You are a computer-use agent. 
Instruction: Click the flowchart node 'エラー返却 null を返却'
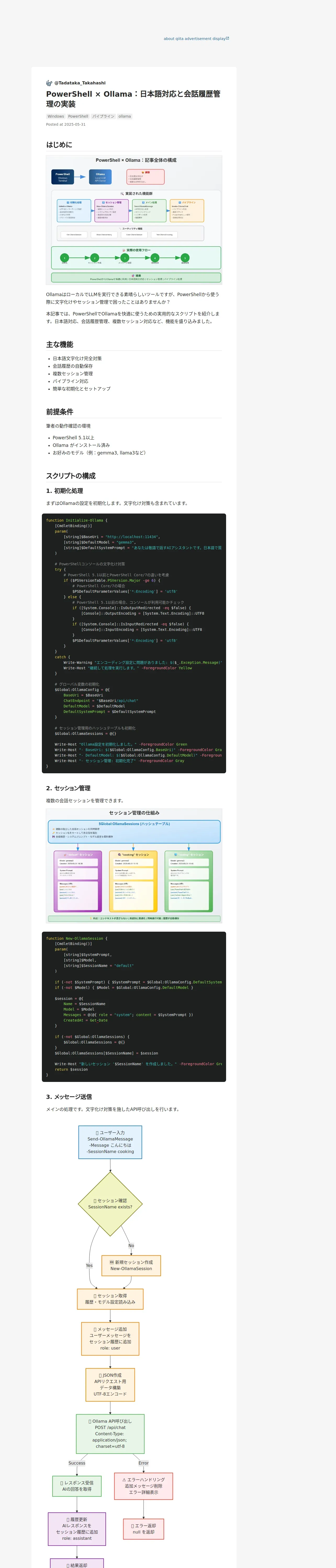click(143, 1529)
